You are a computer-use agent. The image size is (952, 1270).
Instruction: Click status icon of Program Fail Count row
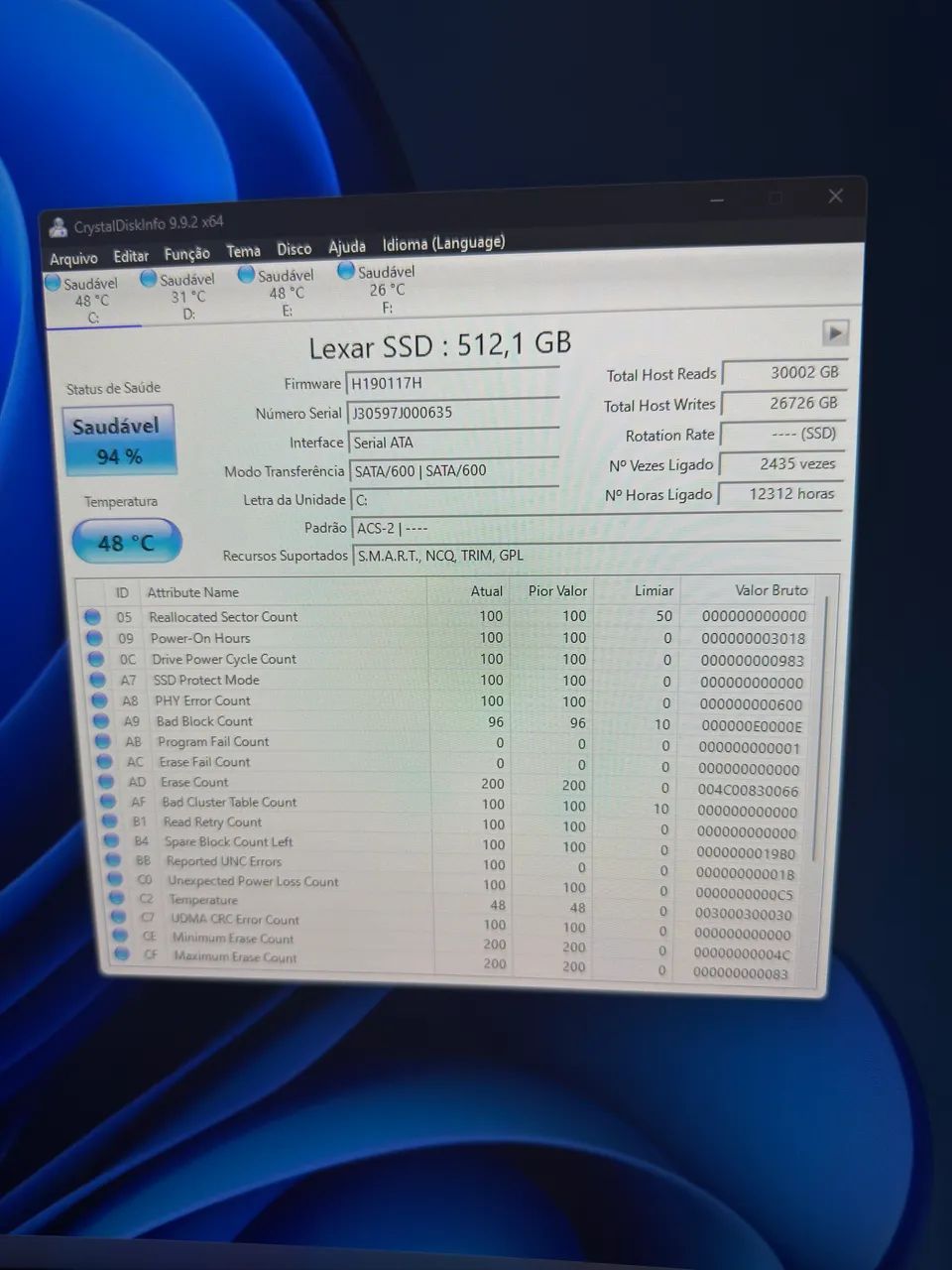tap(104, 741)
